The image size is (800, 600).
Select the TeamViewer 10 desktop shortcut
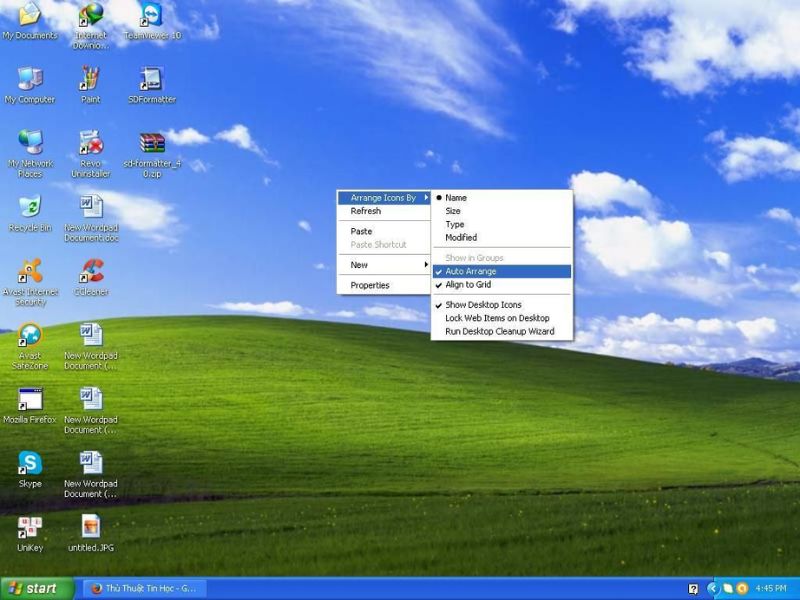152,21
